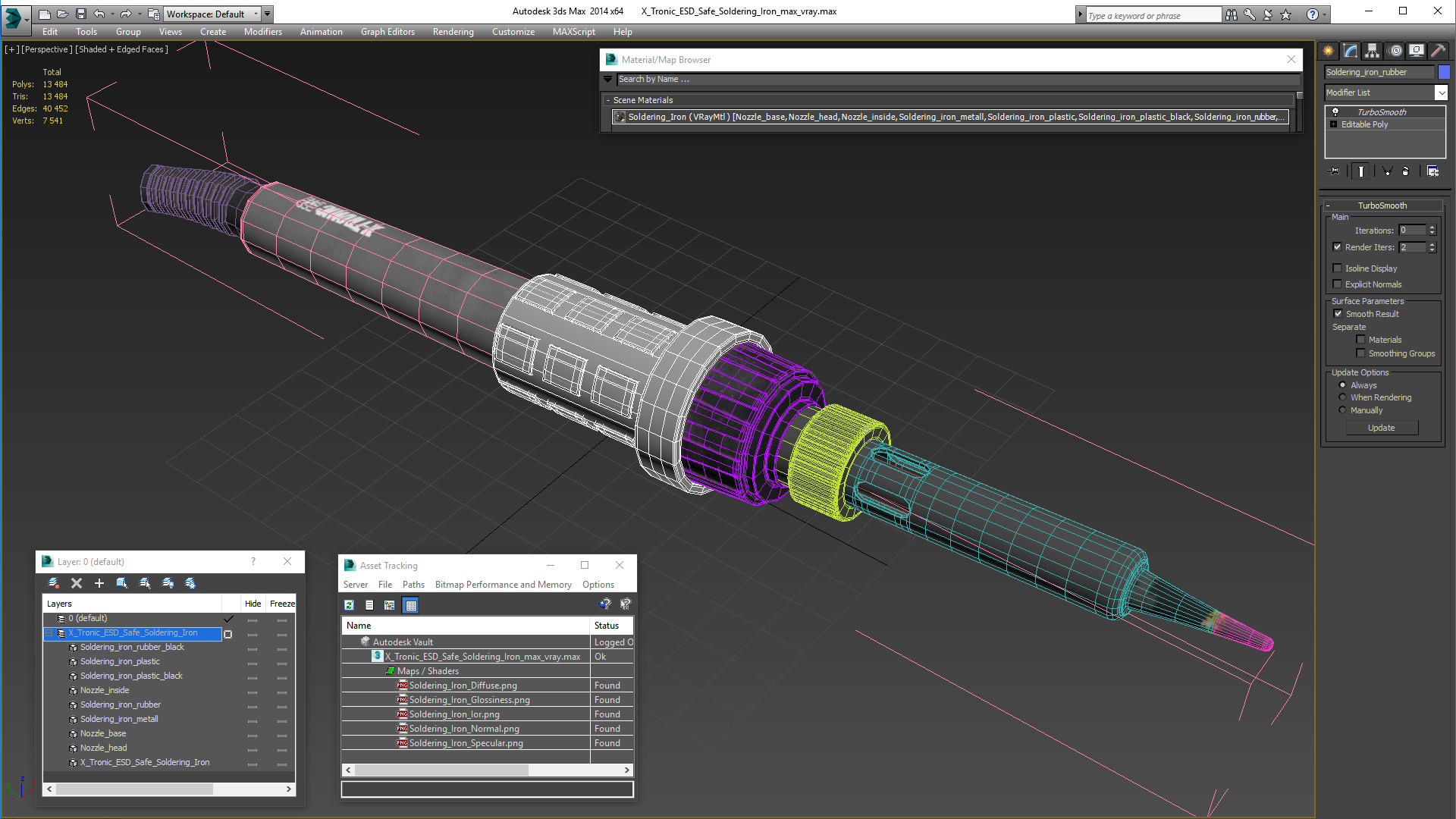Image resolution: width=1456 pixels, height=819 pixels.
Task: Click Refresh icon in Asset Tracking
Action: pyautogui.click(x=349, y=605)
